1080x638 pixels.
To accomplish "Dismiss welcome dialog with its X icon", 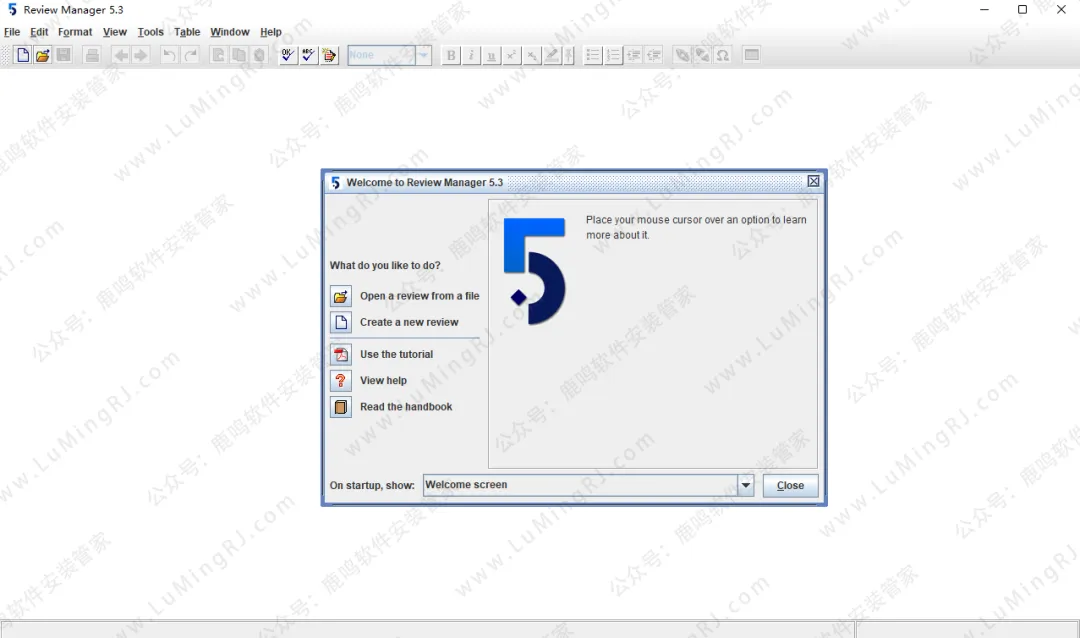I will click(x=813, y=181).
